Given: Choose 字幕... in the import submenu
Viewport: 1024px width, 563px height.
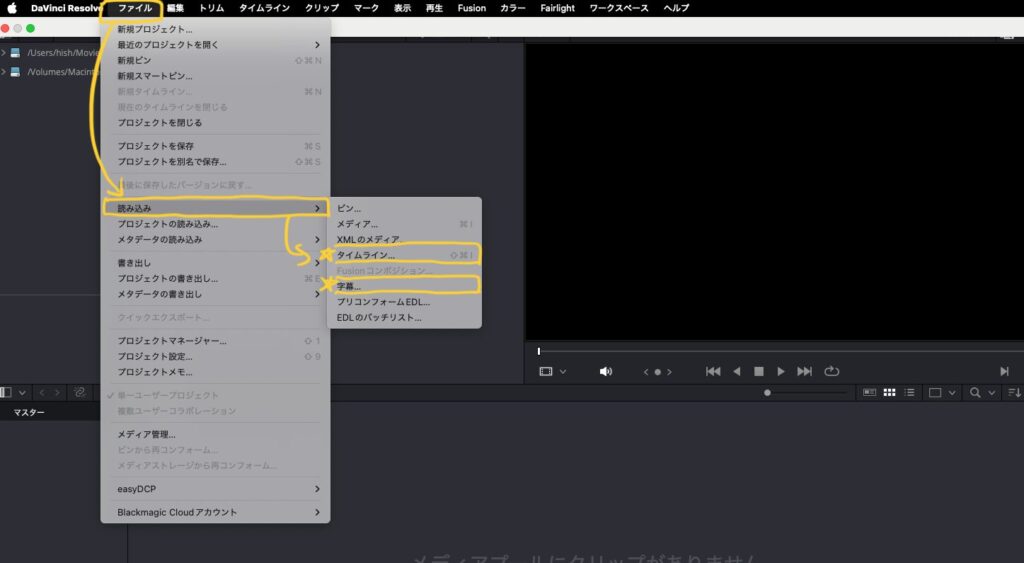Looking at the screenshot, I should [x=404, y=286].
